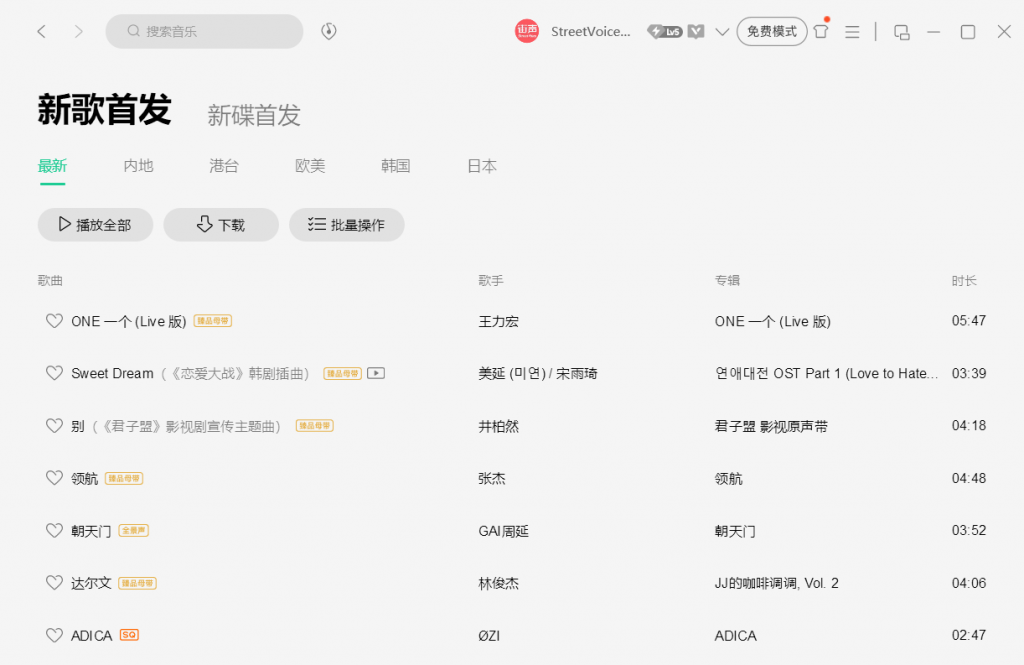Open the 韩国 category tab
Viewport: 1024px width, 665px height.
tap(395, 166)
